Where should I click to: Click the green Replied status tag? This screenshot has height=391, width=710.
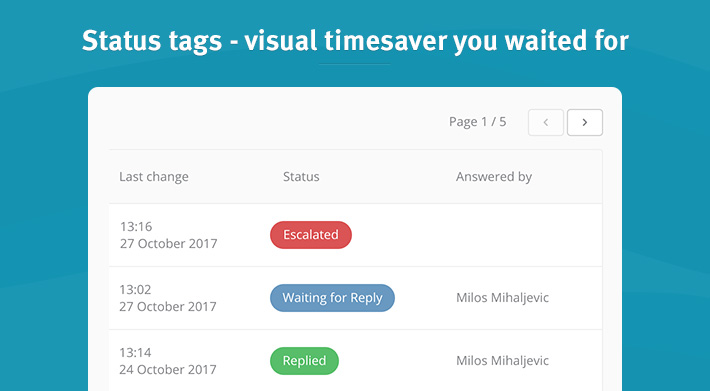[304, 361]
